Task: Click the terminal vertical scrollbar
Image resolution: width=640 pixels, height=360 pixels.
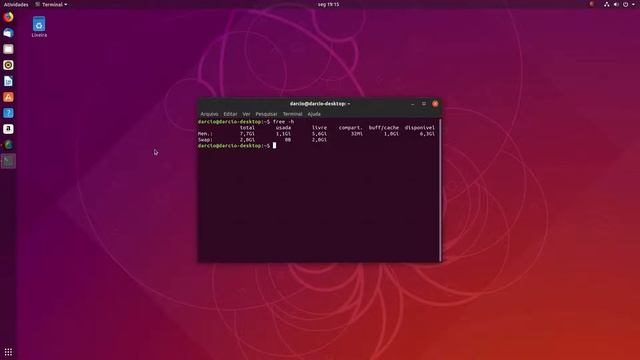Action: 440,190
